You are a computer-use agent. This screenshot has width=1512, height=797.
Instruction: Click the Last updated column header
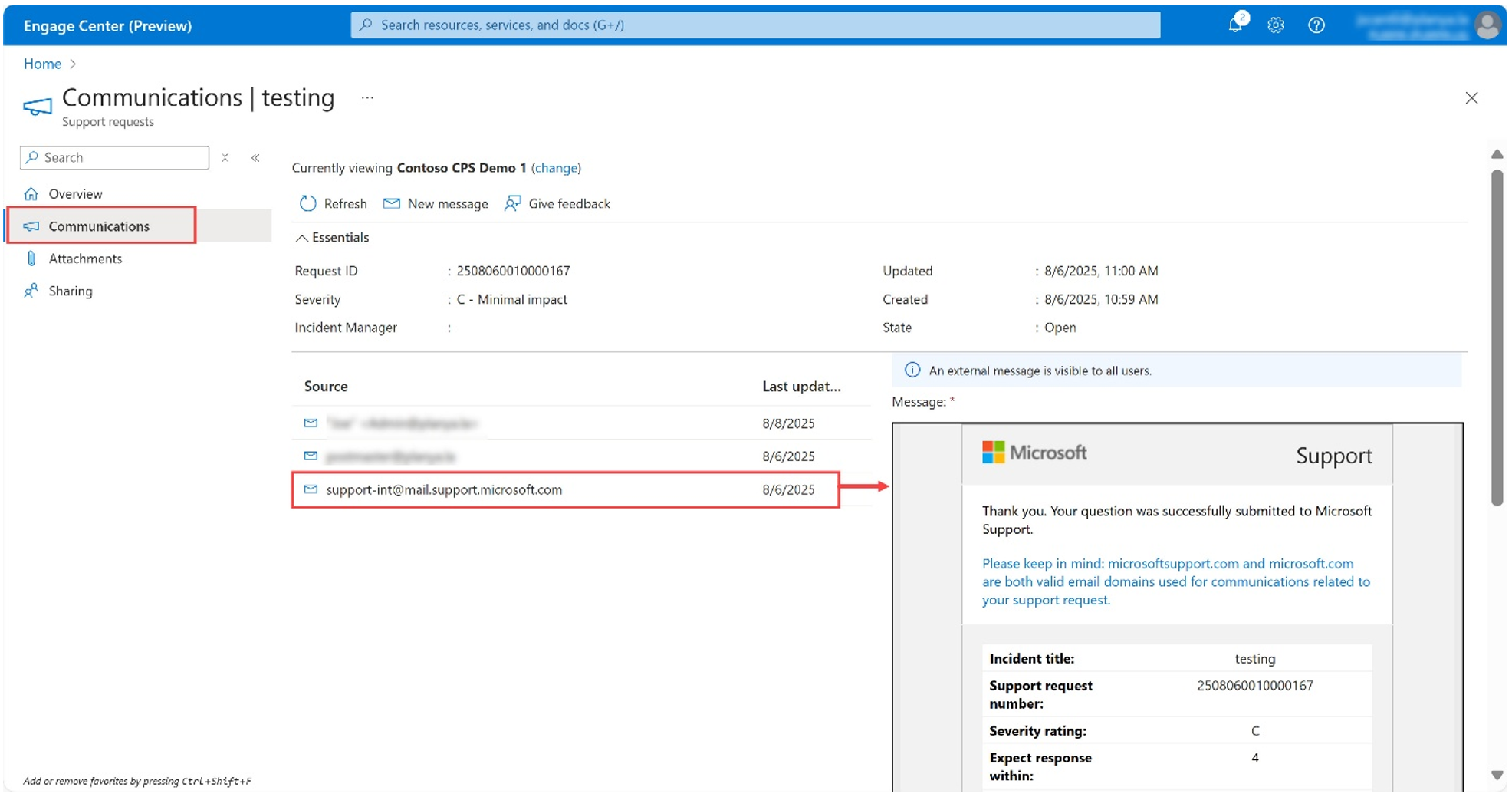coord(801,387)
